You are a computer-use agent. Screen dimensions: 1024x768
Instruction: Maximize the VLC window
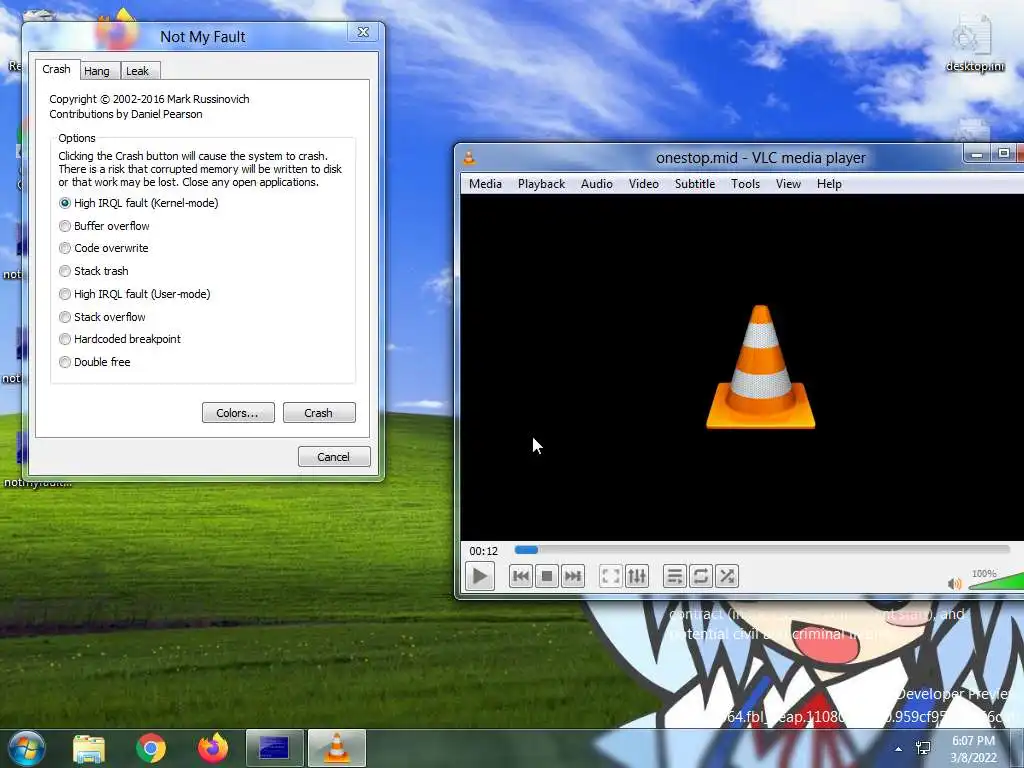1003,153
